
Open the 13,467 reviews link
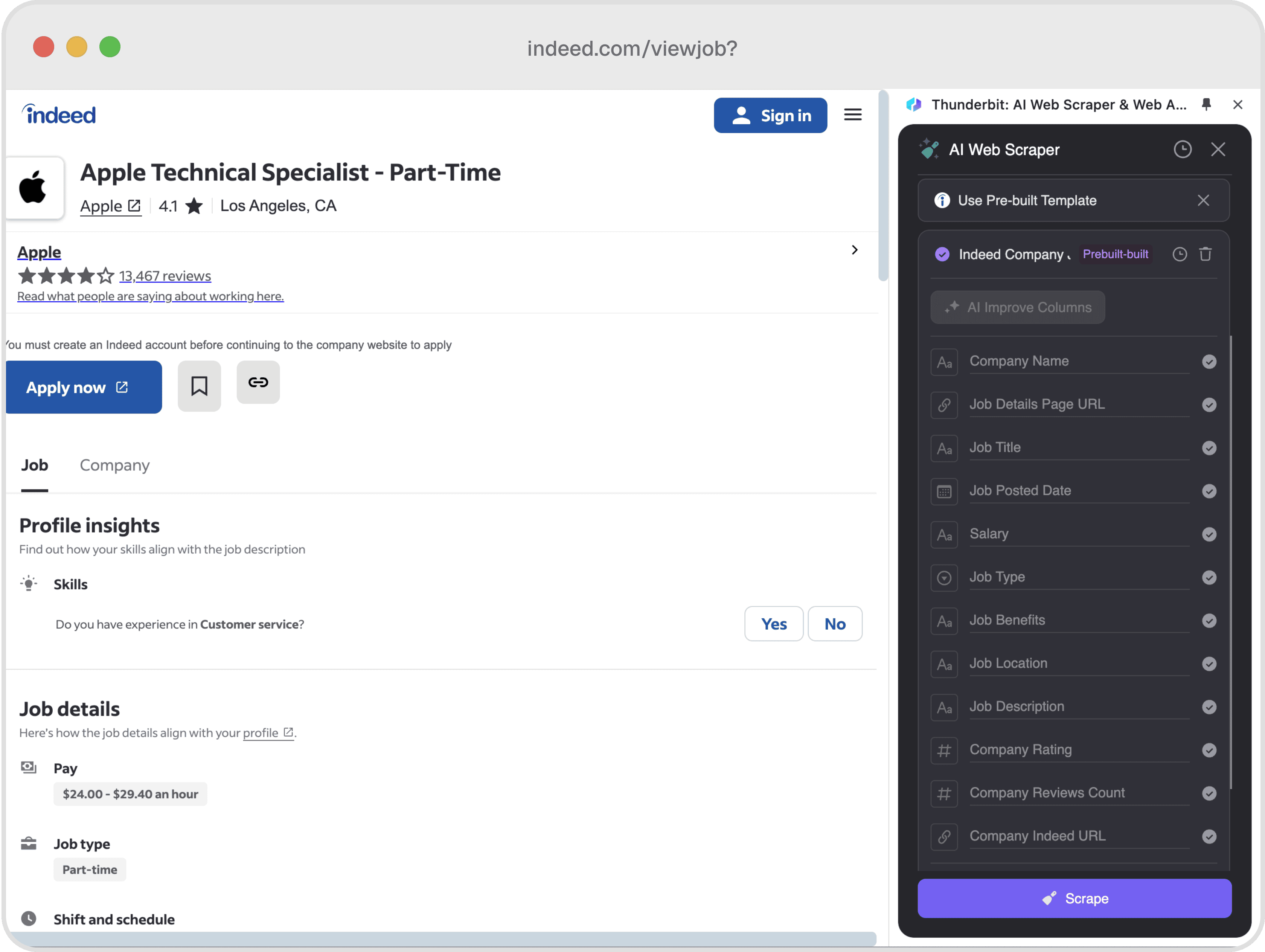(165, 276)
